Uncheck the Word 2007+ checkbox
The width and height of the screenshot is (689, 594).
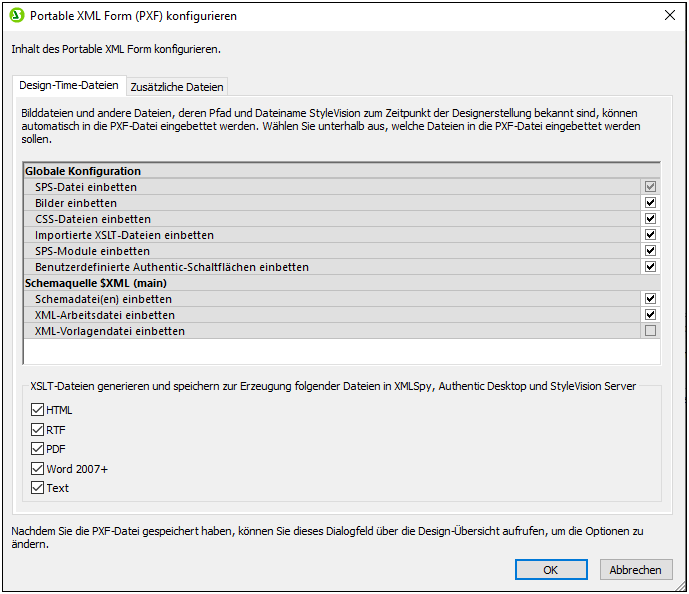pos(38,469)
